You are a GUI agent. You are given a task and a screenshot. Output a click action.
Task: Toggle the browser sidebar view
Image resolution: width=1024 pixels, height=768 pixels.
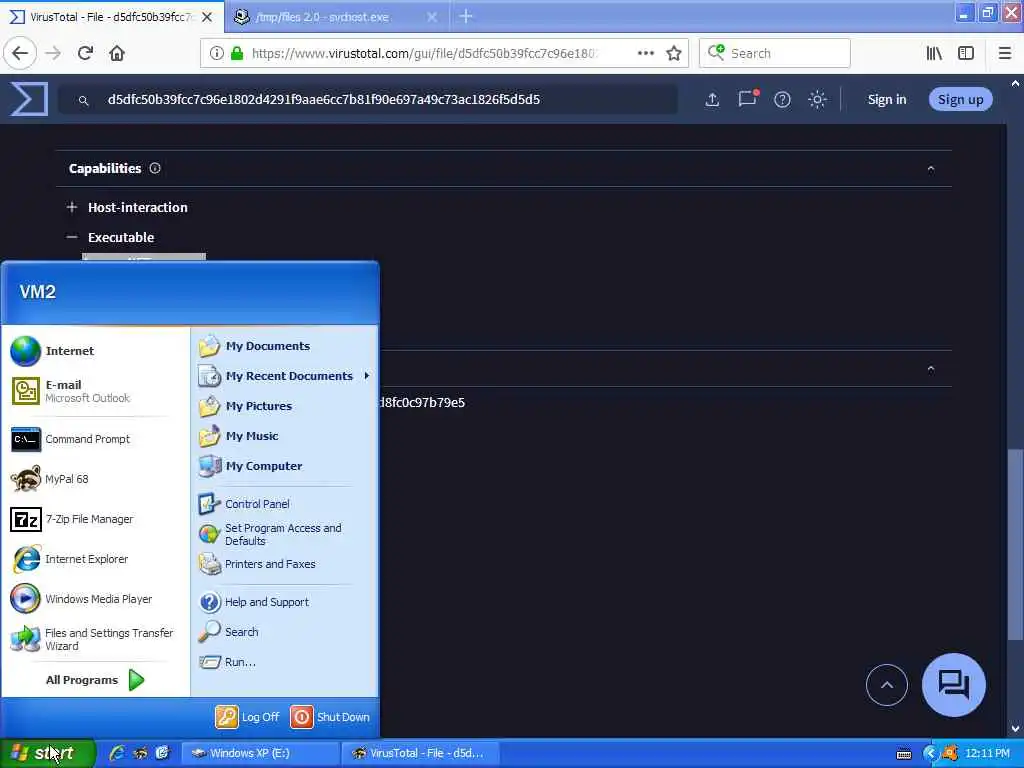click(x=966, y=53)
